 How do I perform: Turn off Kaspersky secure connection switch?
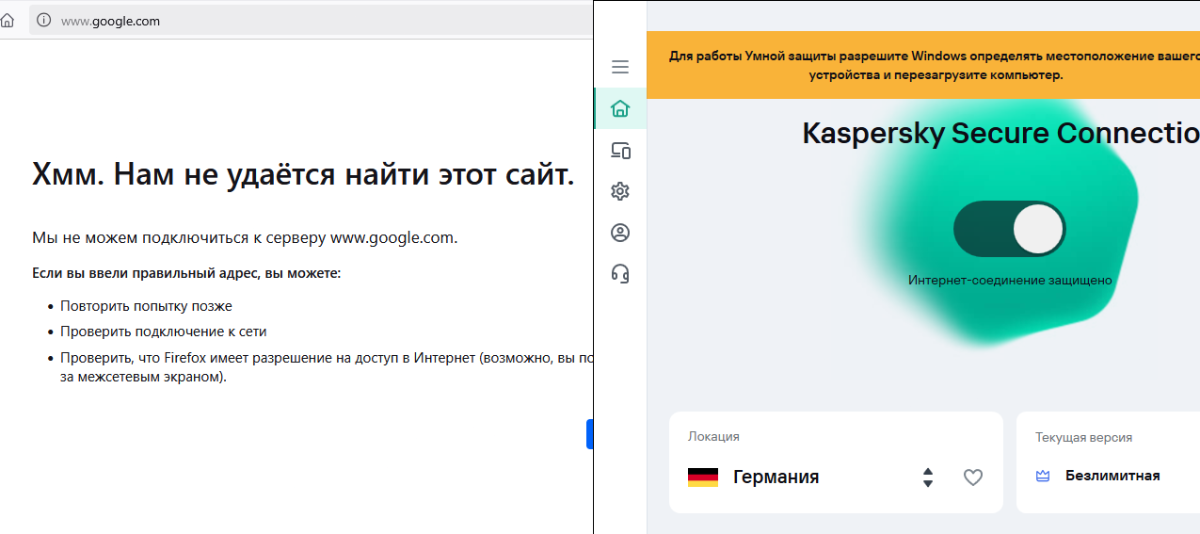click(1009, 229)
